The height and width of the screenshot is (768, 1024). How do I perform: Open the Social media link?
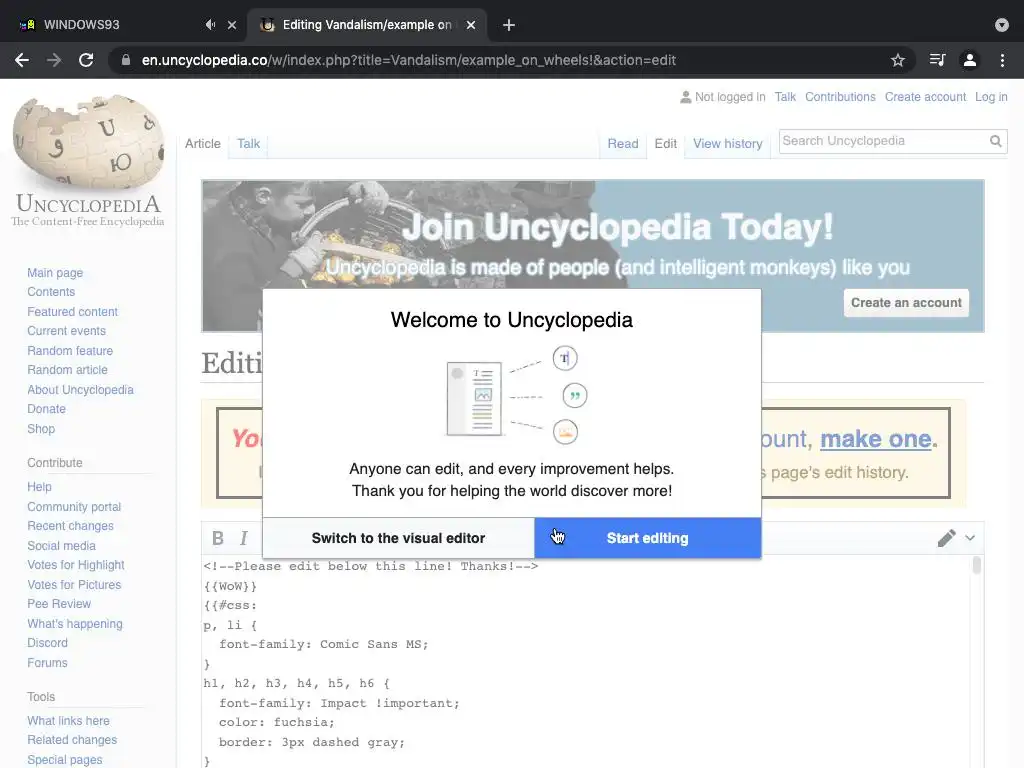61,546
